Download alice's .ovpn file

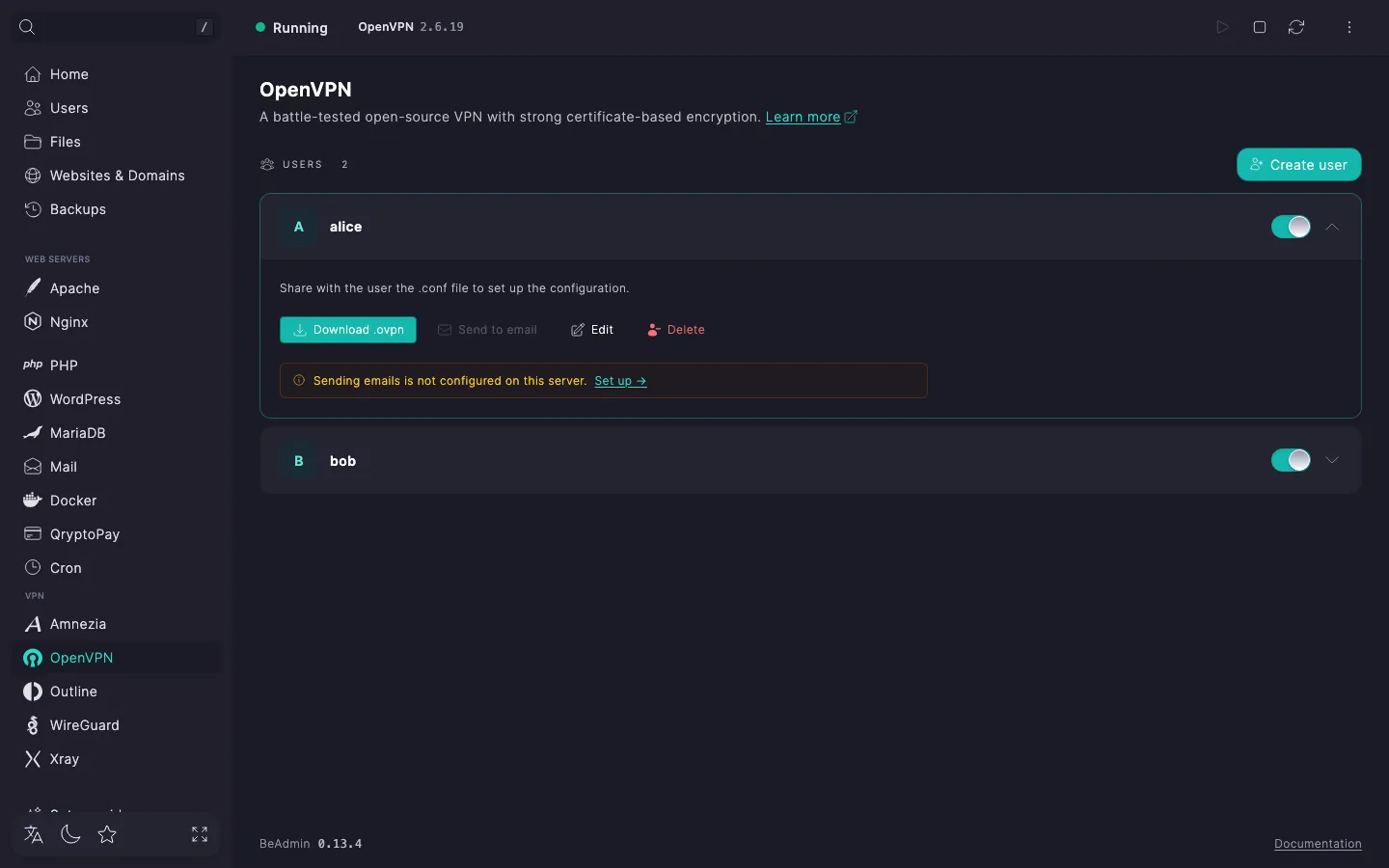click(x=348, y=330)
